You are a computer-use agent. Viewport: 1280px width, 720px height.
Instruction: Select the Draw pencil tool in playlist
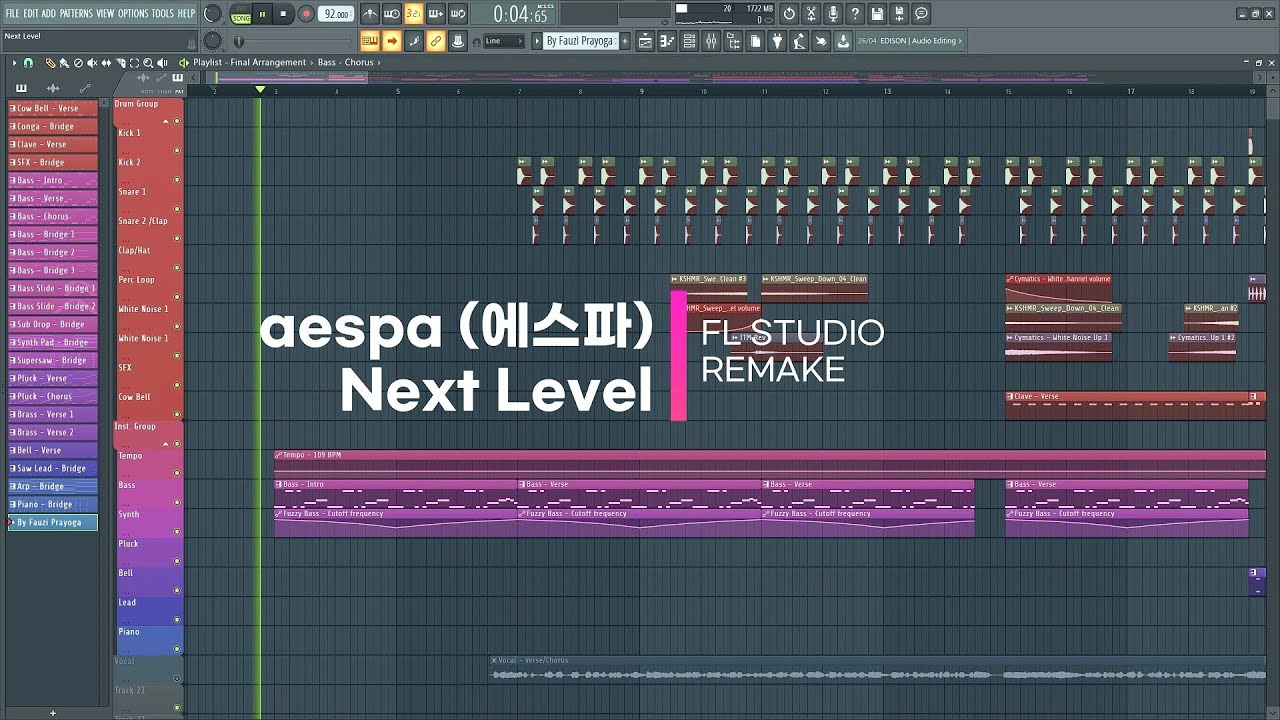50,63
